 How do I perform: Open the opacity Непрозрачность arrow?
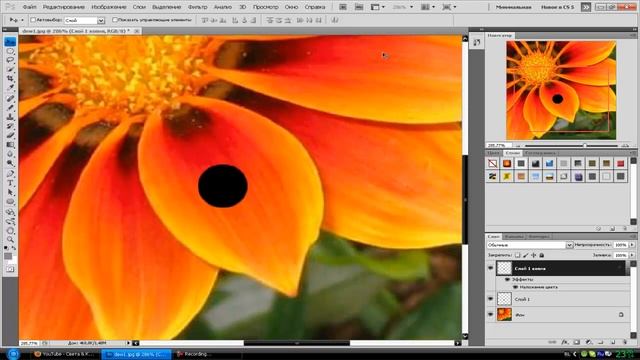click(x=632, y=245)
